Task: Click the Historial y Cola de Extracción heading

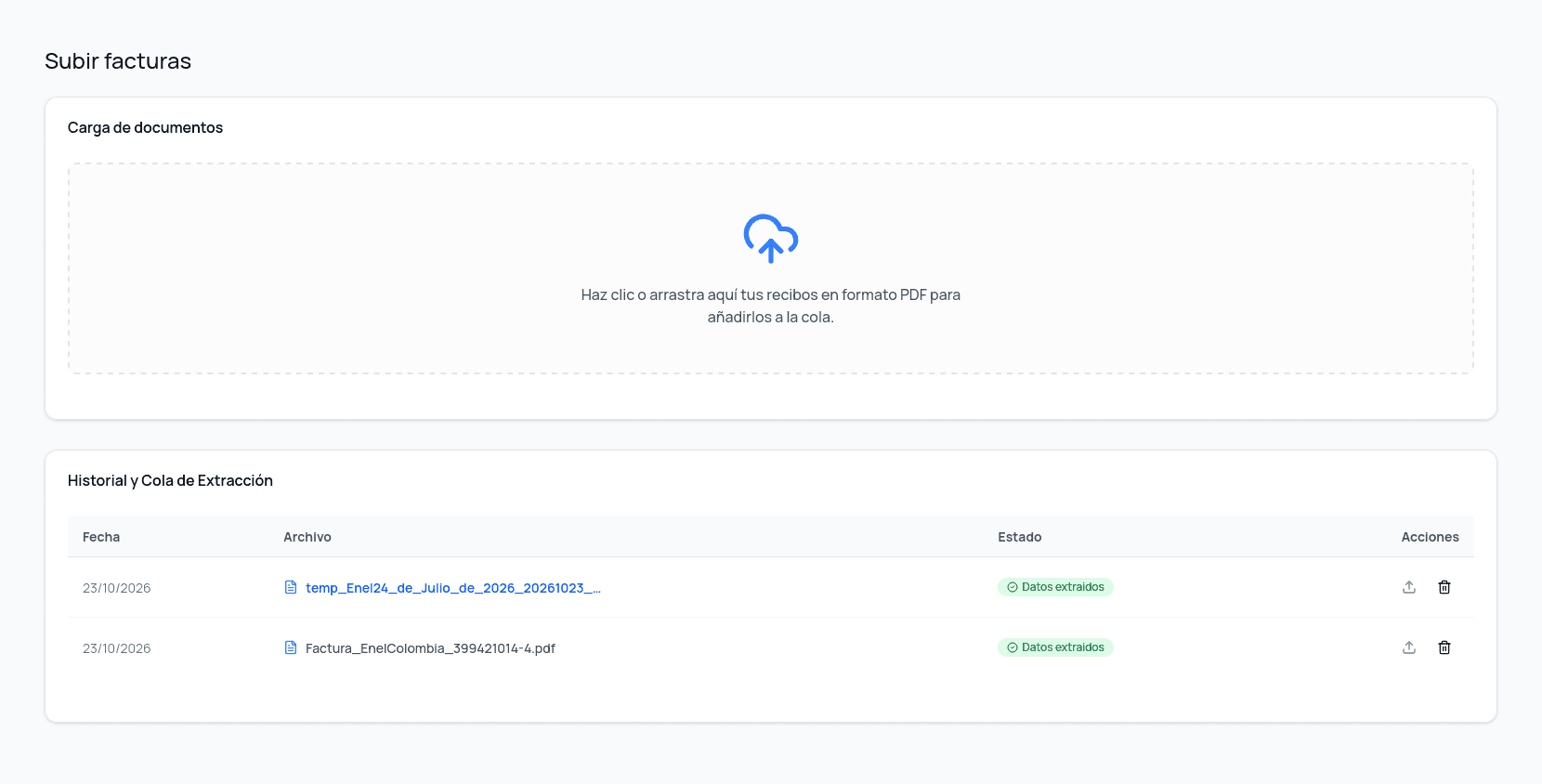Action: point(170,480)
